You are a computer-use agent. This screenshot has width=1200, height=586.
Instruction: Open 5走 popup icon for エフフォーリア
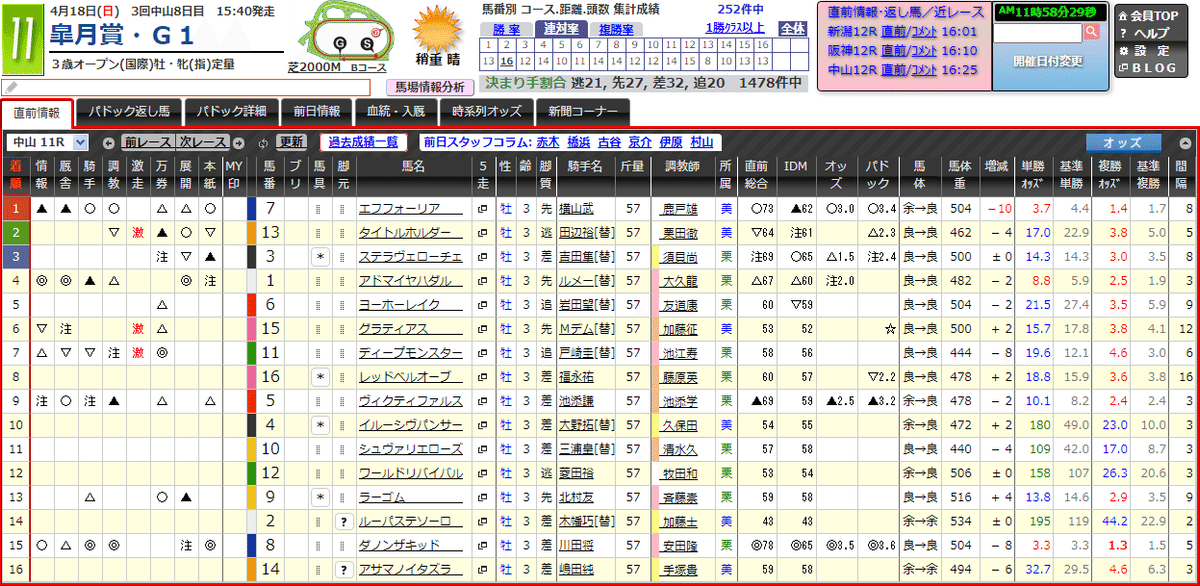(x=484, y=209)
